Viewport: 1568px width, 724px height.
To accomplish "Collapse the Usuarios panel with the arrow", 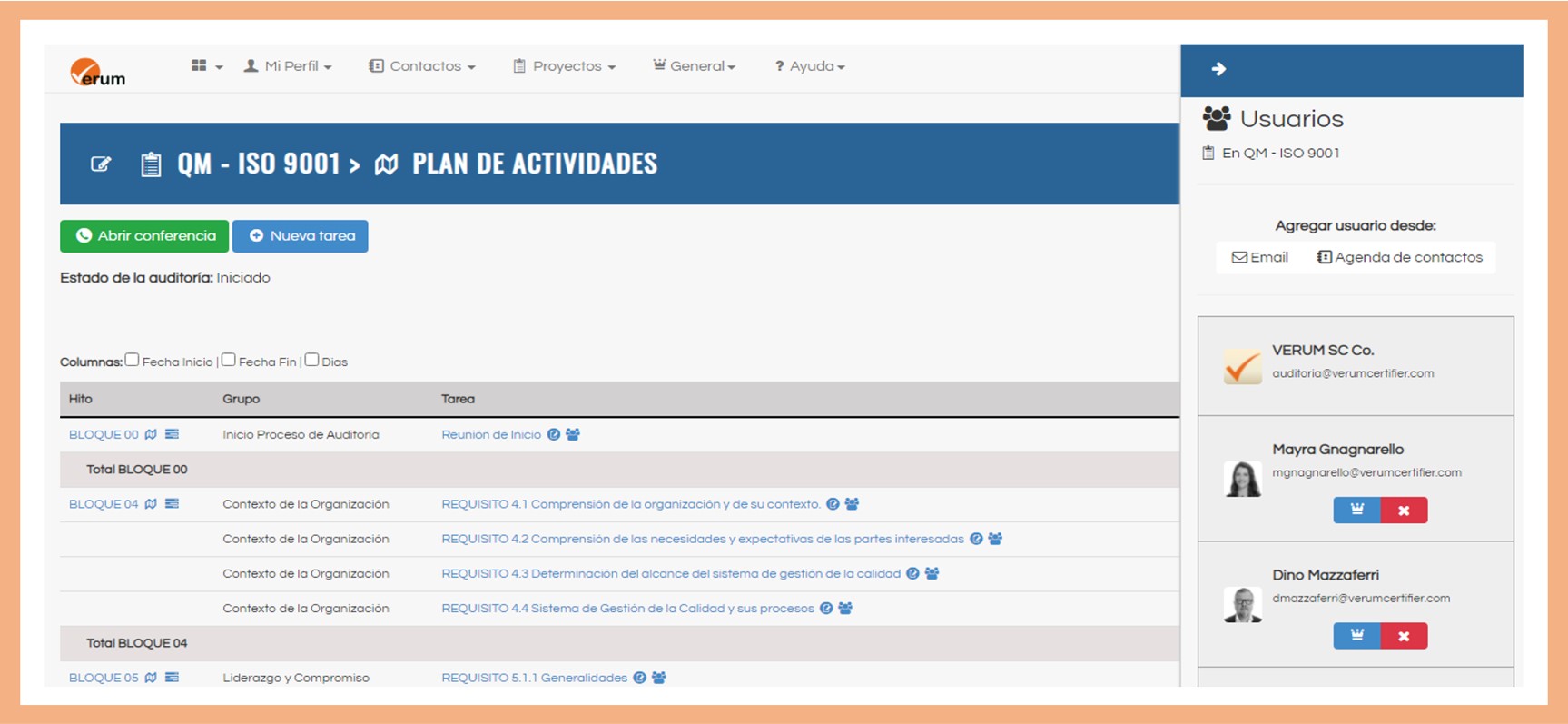I will 1218,69.
